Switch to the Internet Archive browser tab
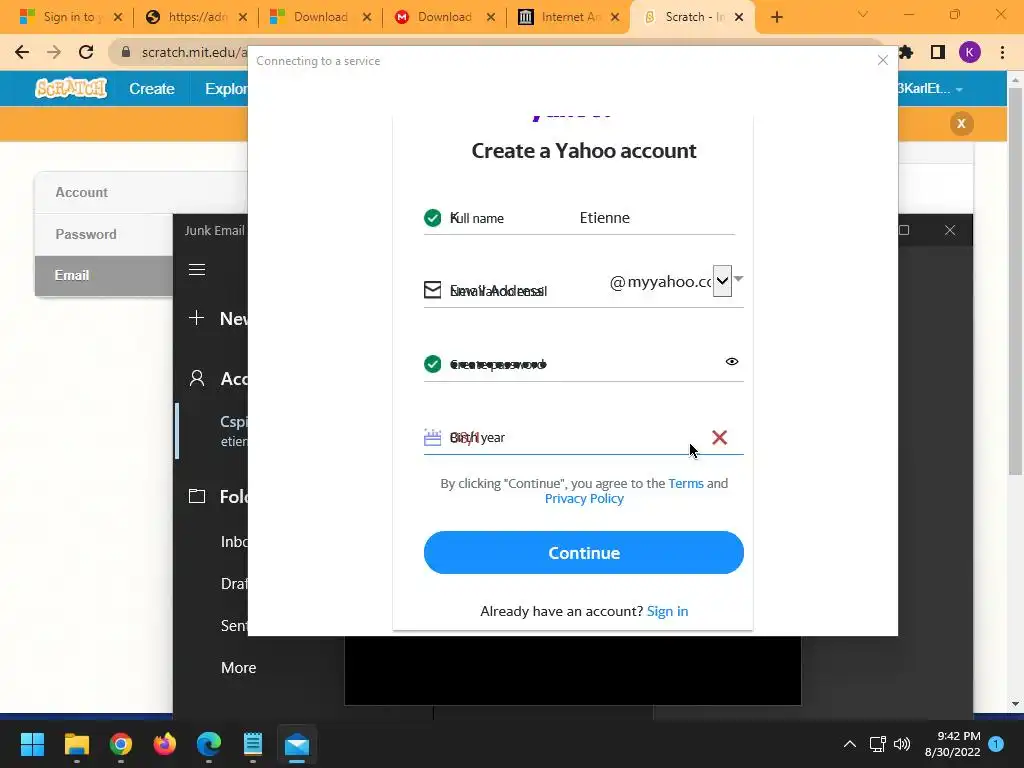Screen dimensions: 1024x768 pyautogui.click(x=567, y=17)
